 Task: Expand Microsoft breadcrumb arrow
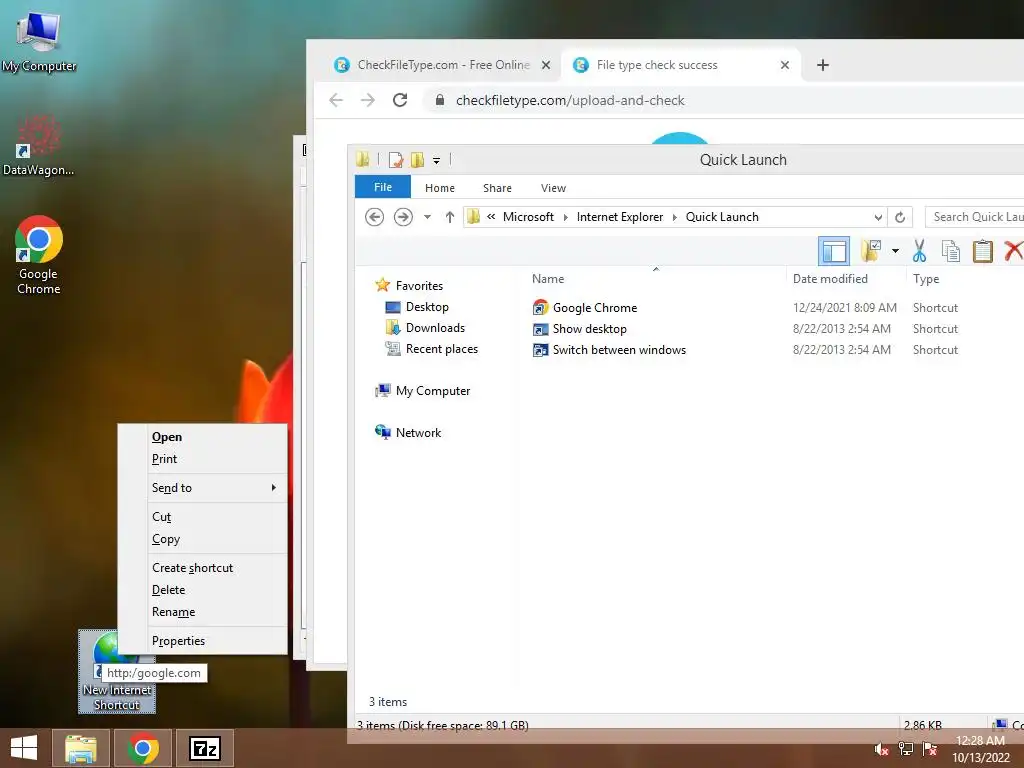(x=566, y=217)
